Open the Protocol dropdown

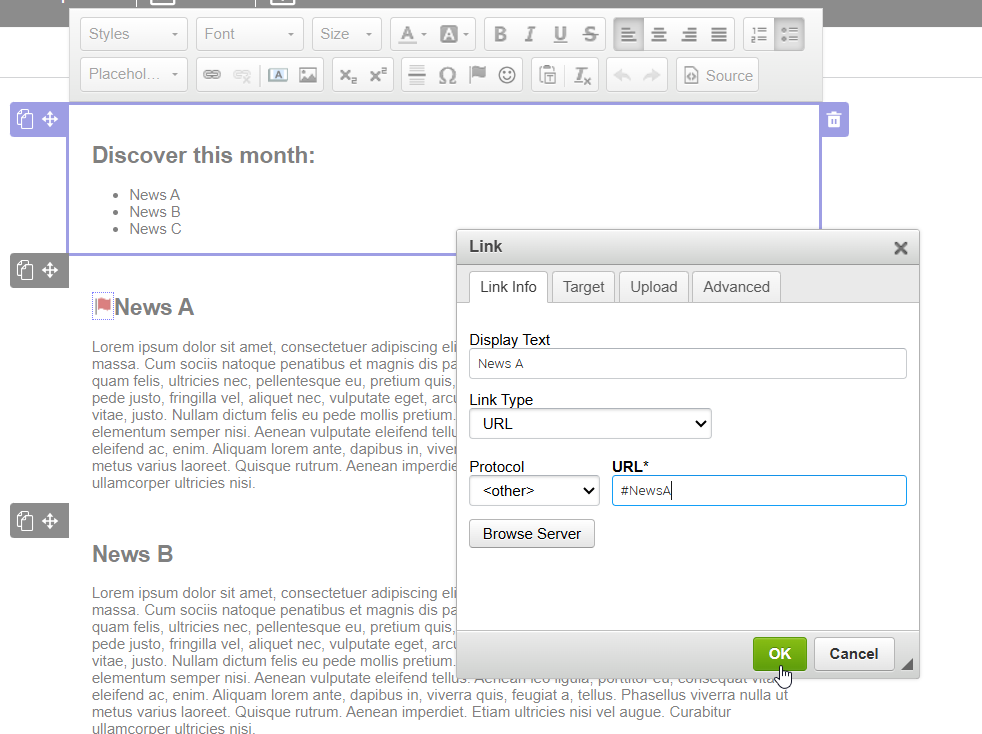coord(534,491)
